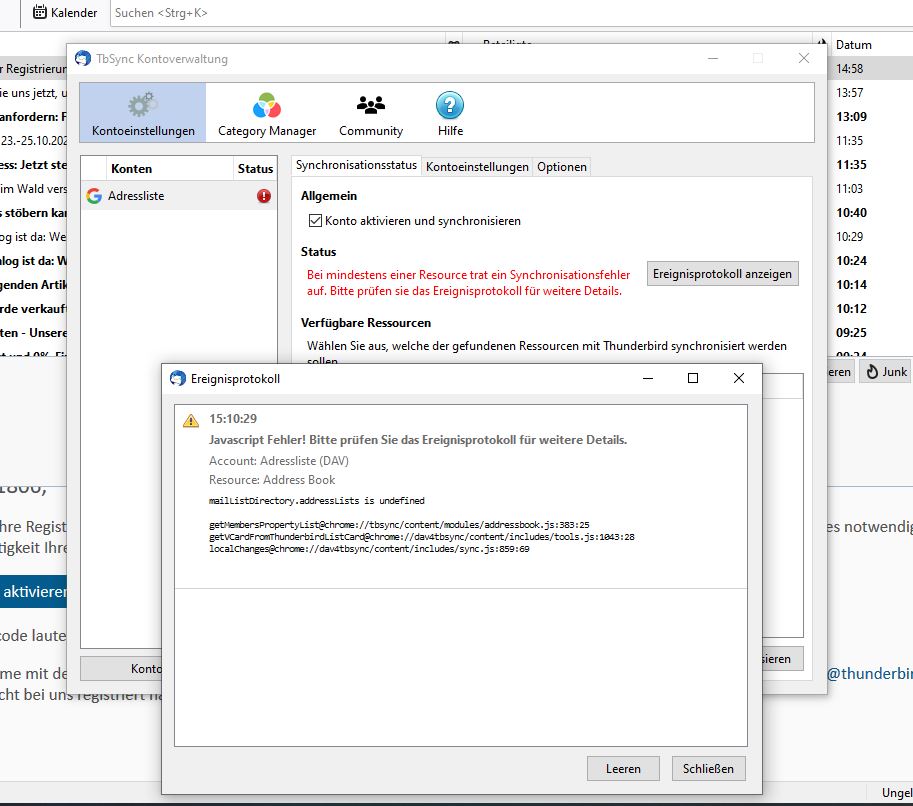913x806 pixels.
Task: Click the Suchen search field
Action: click(x=511, y=13)
